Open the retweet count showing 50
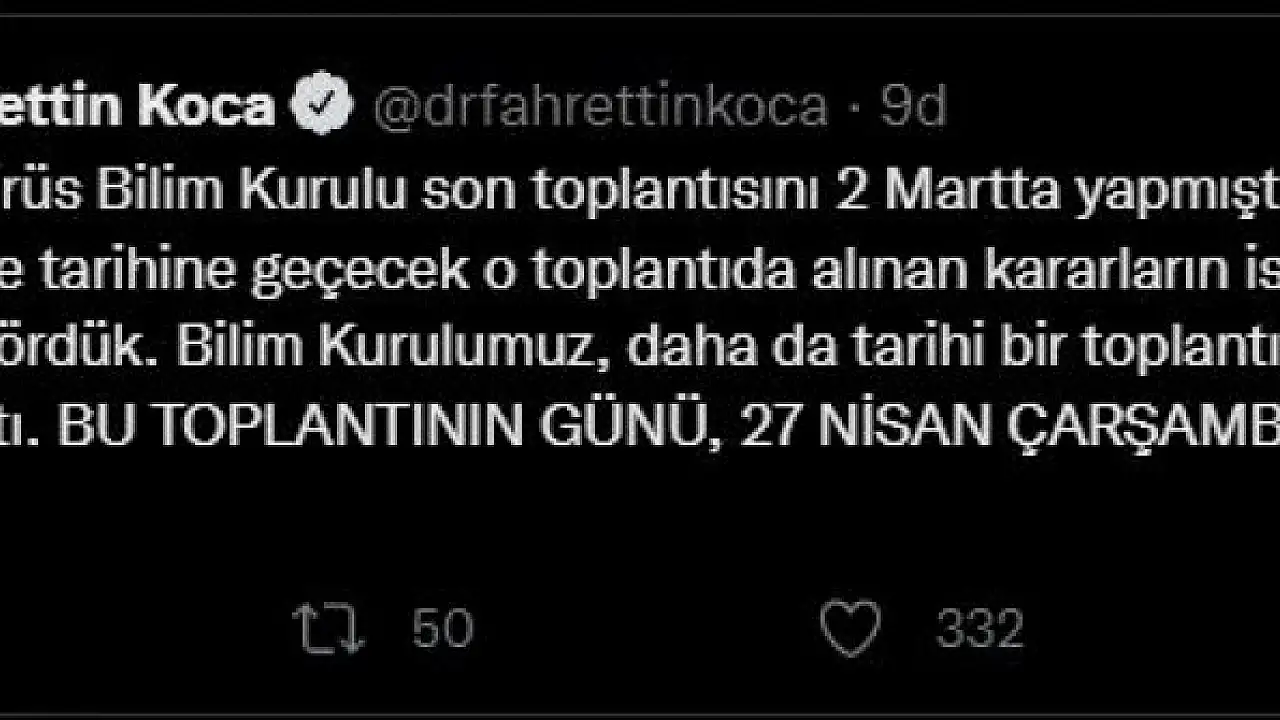1280x720 pixels. pos(442,629)
